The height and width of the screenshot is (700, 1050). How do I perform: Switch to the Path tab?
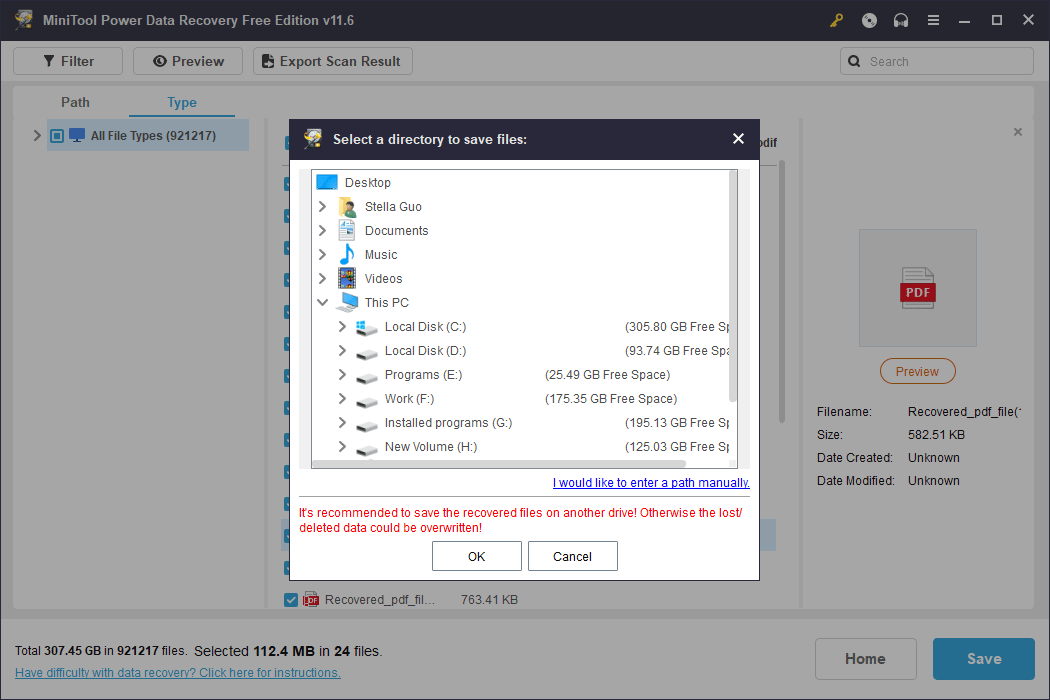(x=75, y=102)
